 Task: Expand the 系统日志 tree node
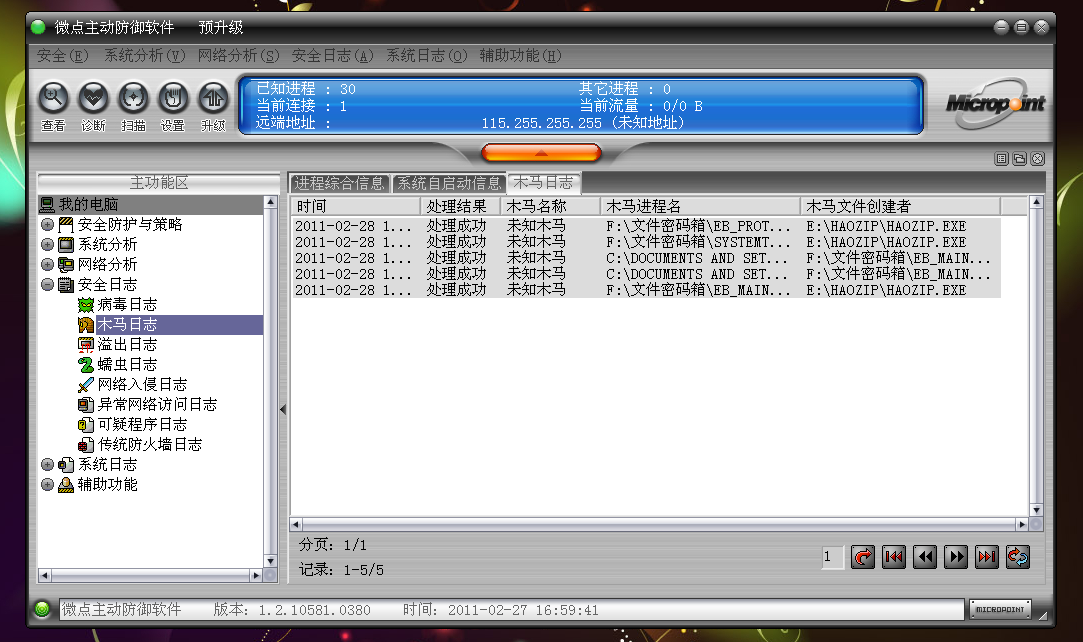tap(47, 465)
